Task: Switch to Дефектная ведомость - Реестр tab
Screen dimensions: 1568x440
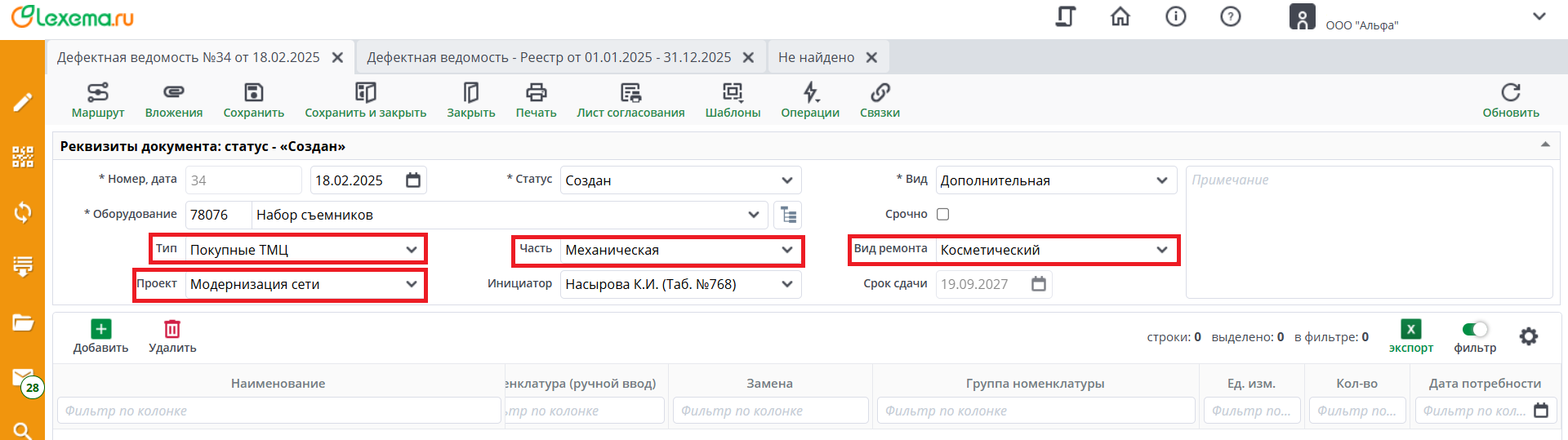Action: 549,57
